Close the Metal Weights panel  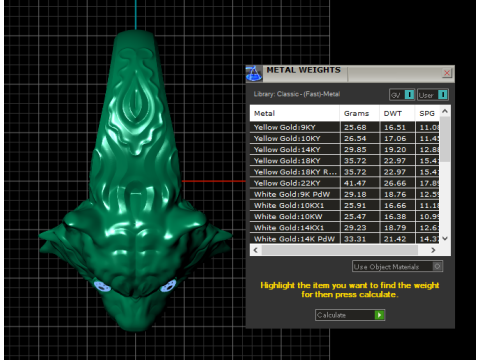[x=447, y=73]
